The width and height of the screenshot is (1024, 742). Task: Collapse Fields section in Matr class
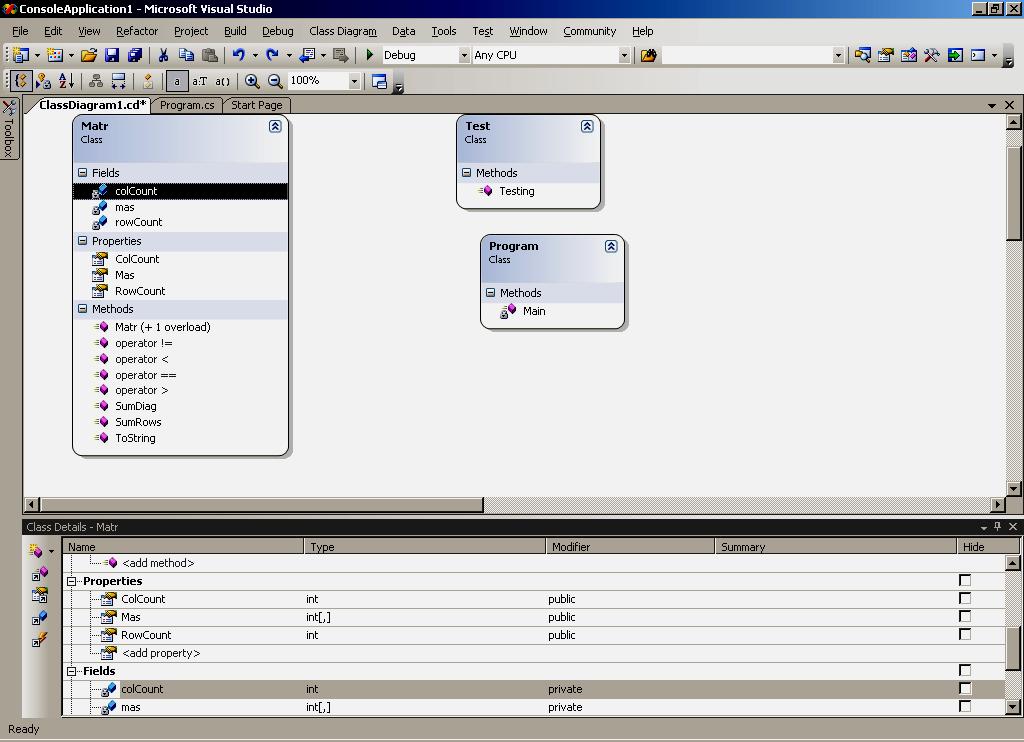(x=82, y=172)
